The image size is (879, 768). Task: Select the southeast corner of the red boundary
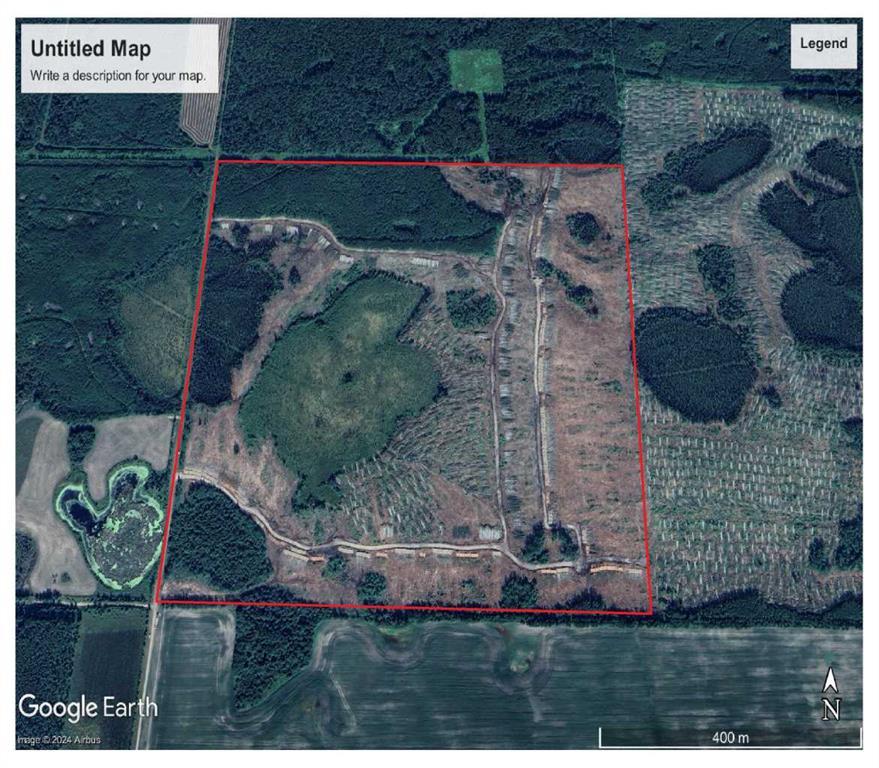652,612
